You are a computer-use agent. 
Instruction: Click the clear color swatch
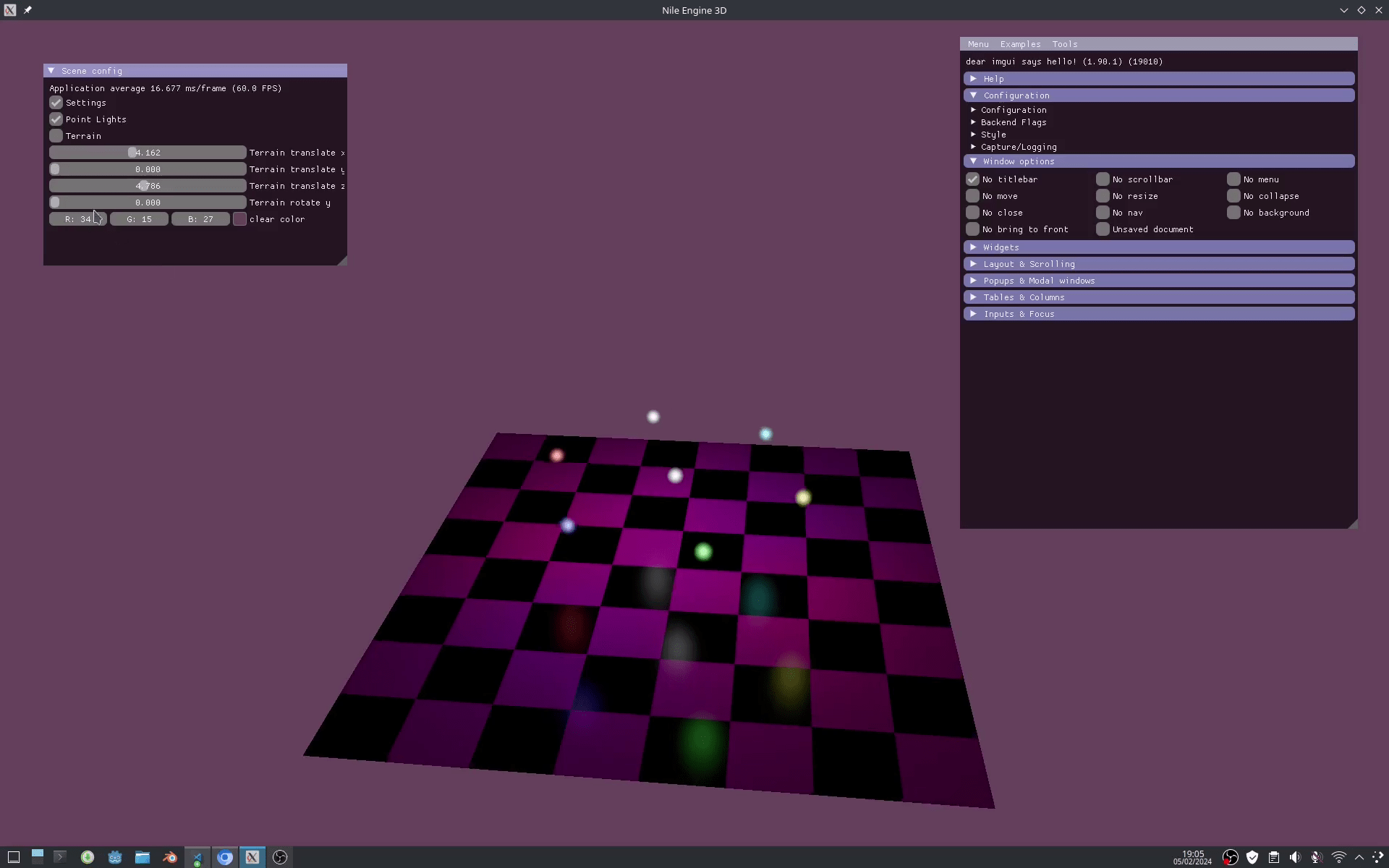(x=240, y=219)
